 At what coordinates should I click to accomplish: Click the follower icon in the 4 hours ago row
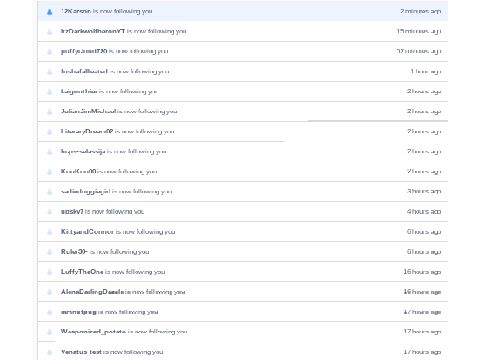(49, 212)
